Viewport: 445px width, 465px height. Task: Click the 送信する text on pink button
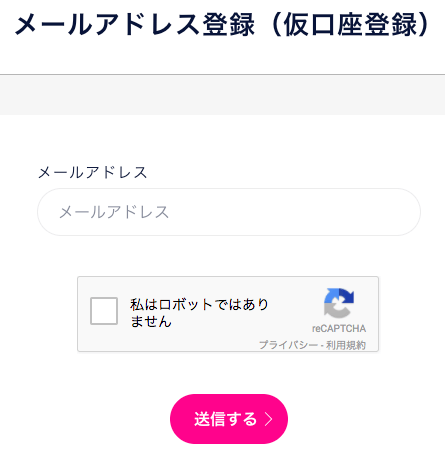pyautogui.click(x=225, y=419)
